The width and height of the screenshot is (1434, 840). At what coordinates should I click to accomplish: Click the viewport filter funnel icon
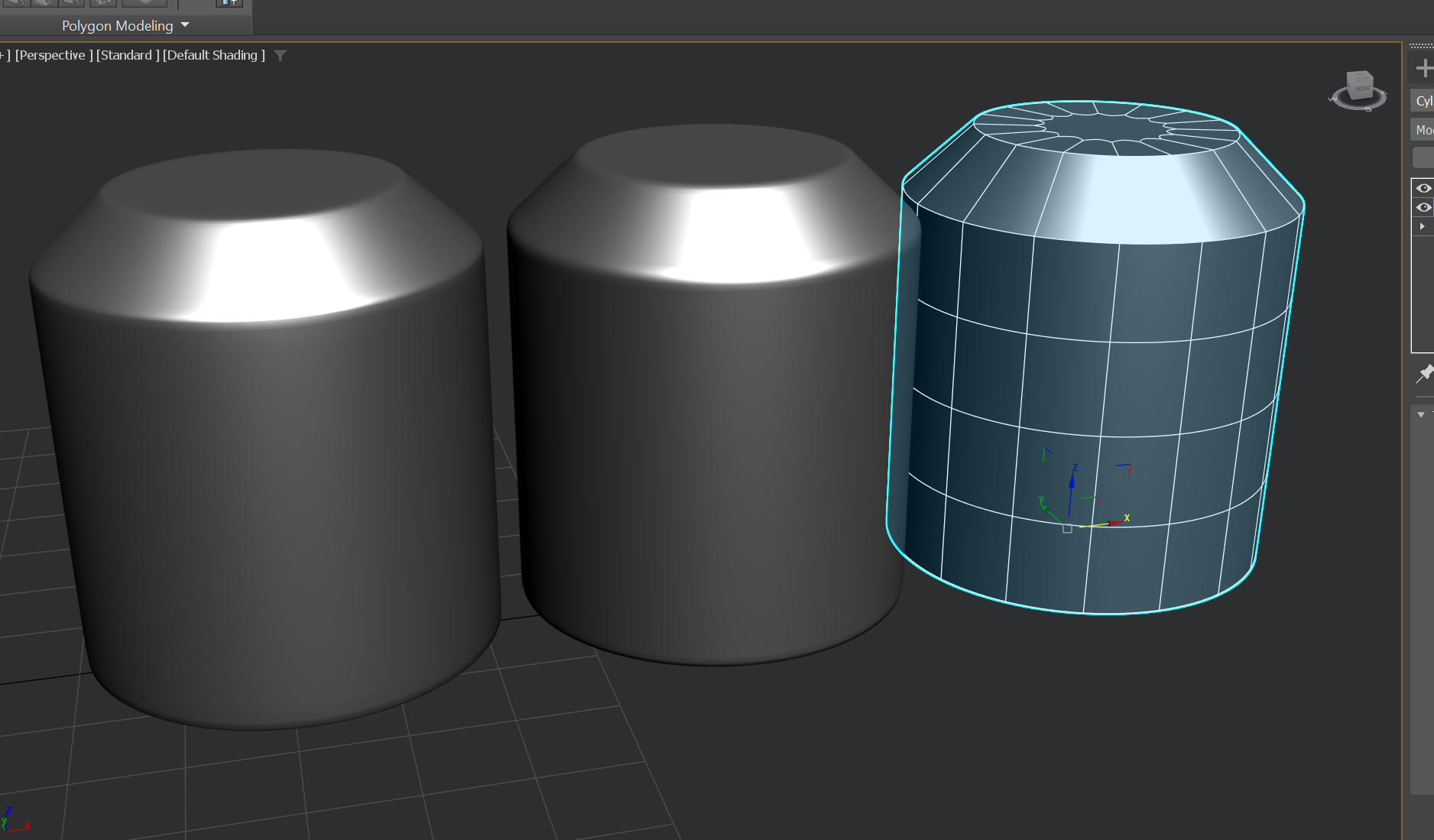281,55
